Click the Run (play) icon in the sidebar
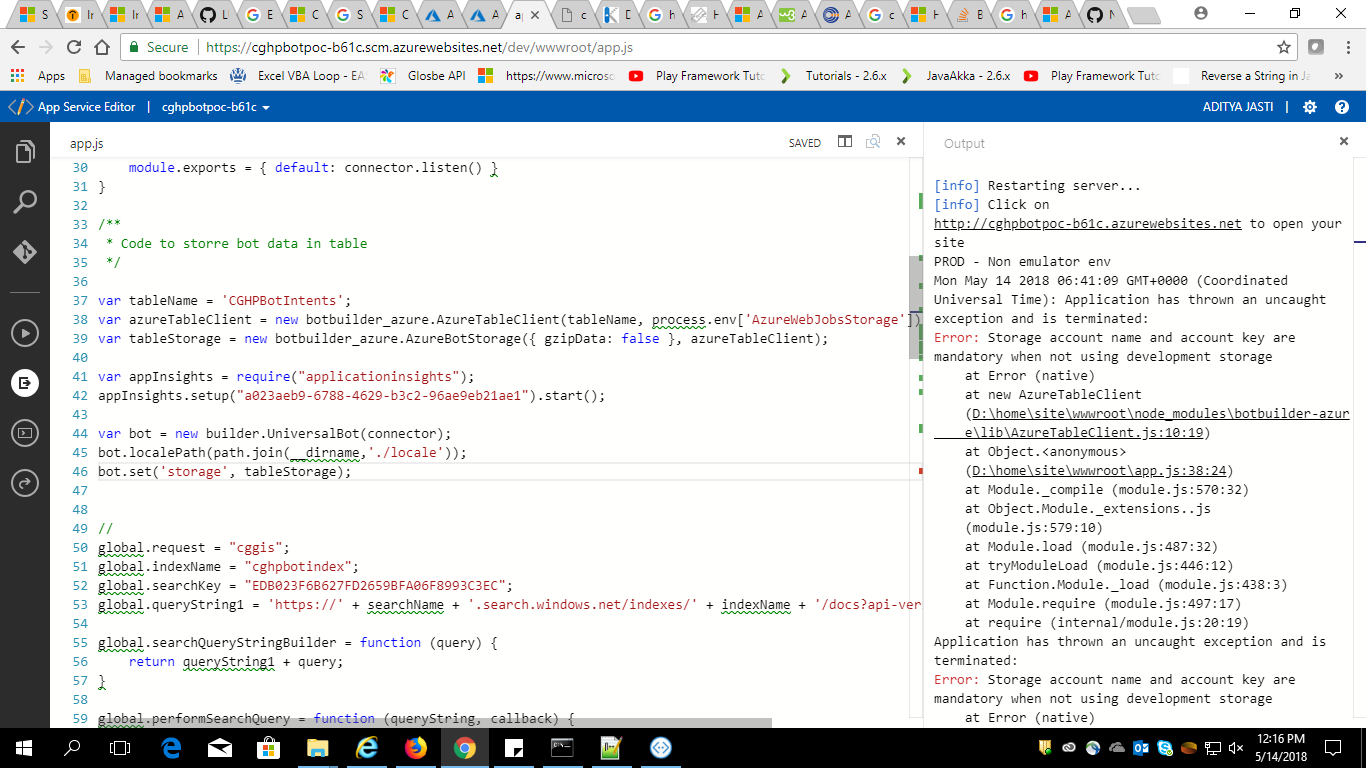The image size is (1366, 768). pyautogui.click(x=24, y=333)
